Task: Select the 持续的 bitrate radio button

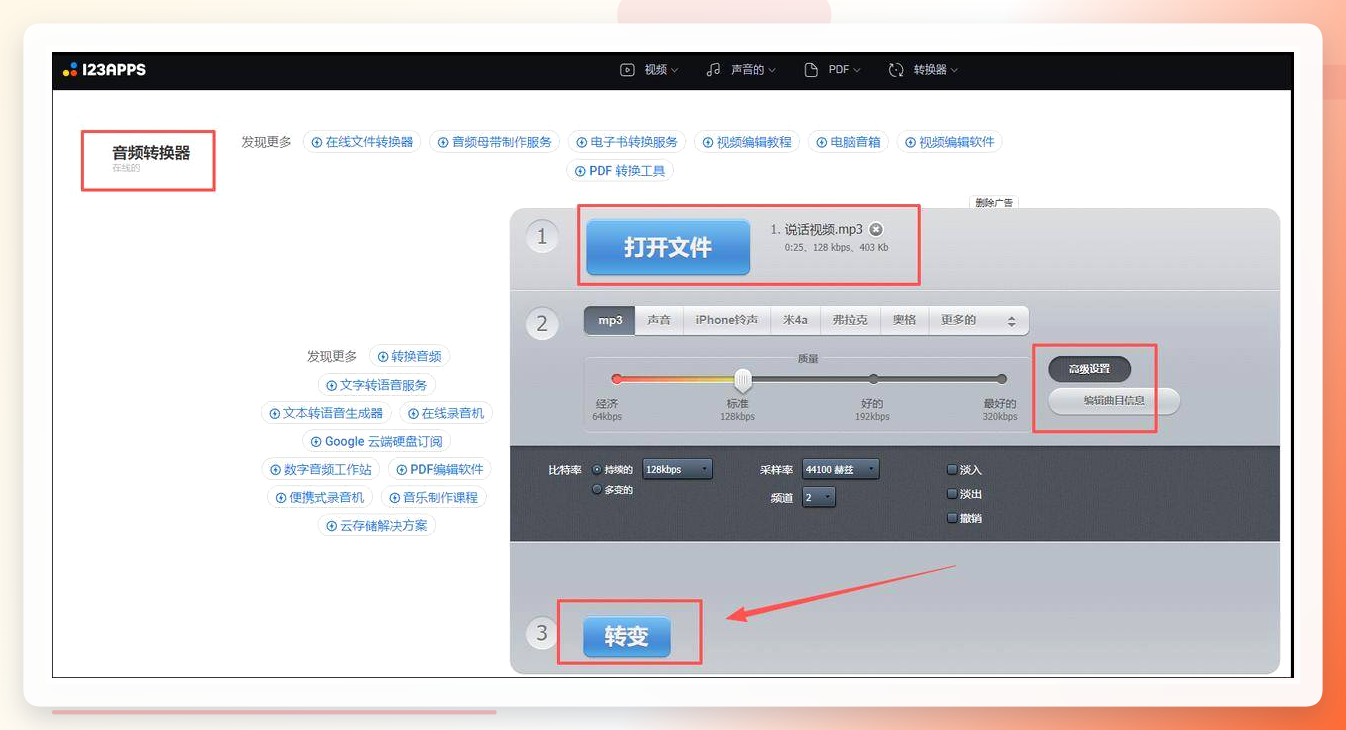Action: 598,469
